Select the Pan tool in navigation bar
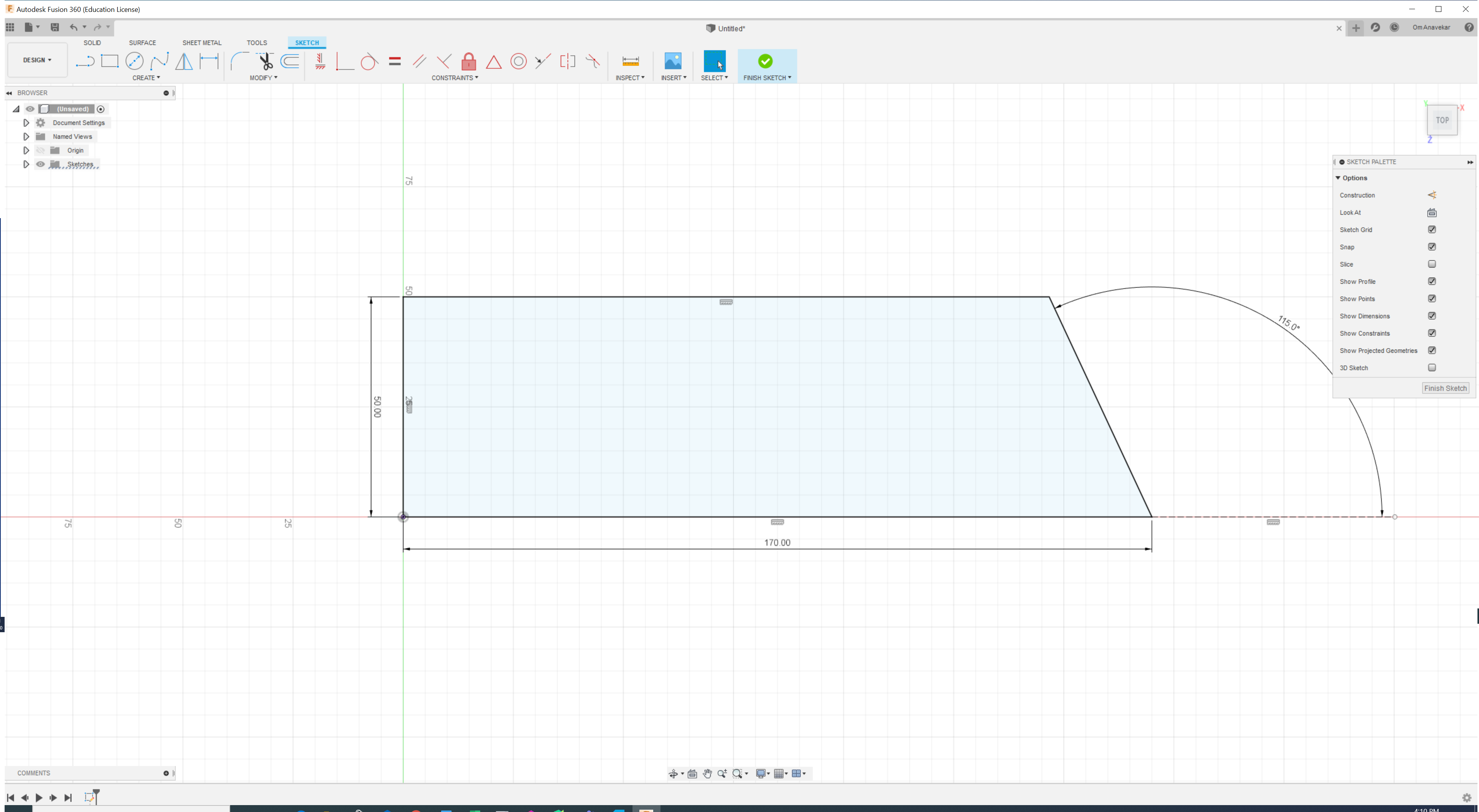This screenshot has width=1479, height=812. [x=707, y=774]
